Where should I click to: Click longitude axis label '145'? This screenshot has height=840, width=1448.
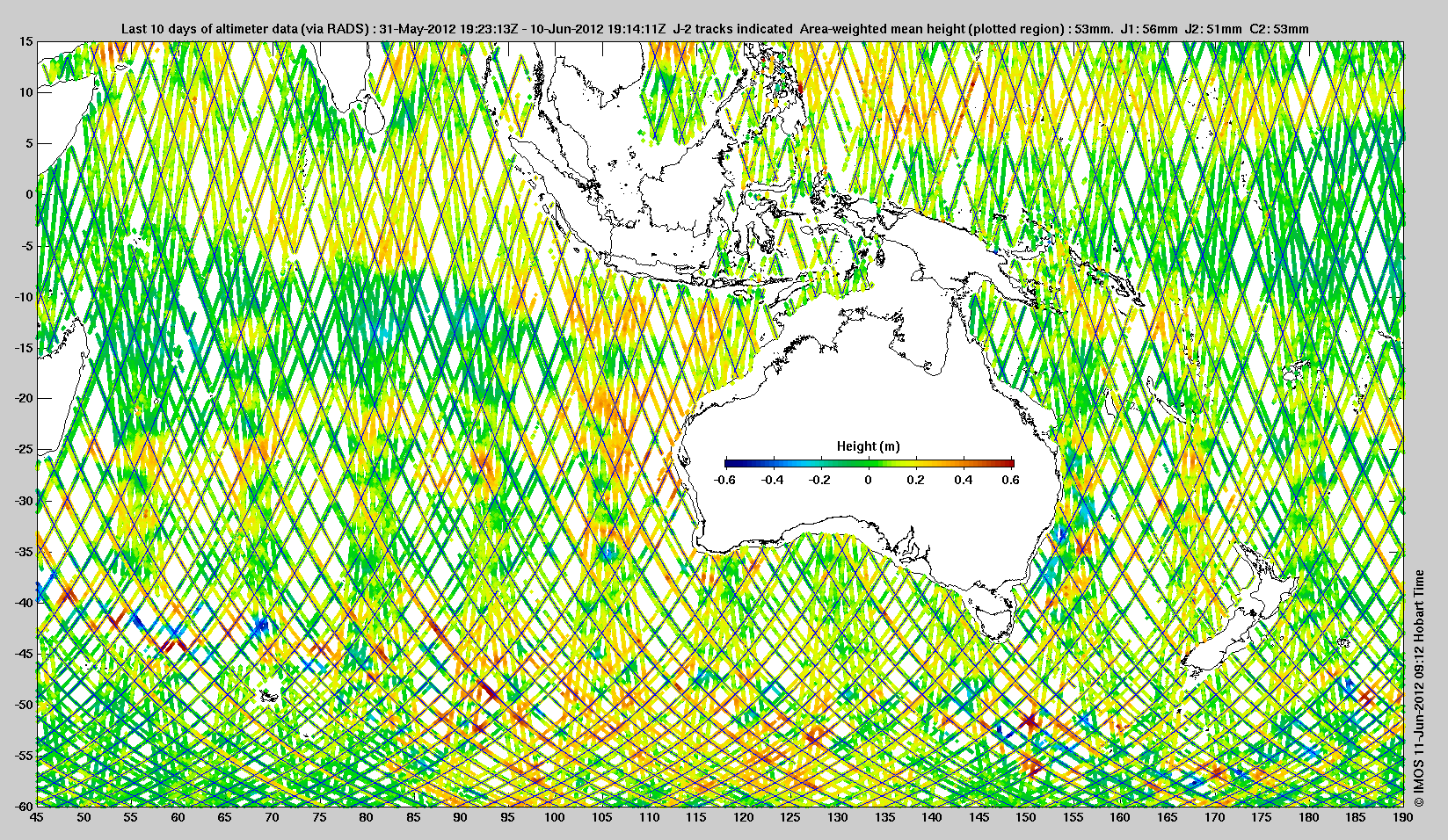coord(979,817)
